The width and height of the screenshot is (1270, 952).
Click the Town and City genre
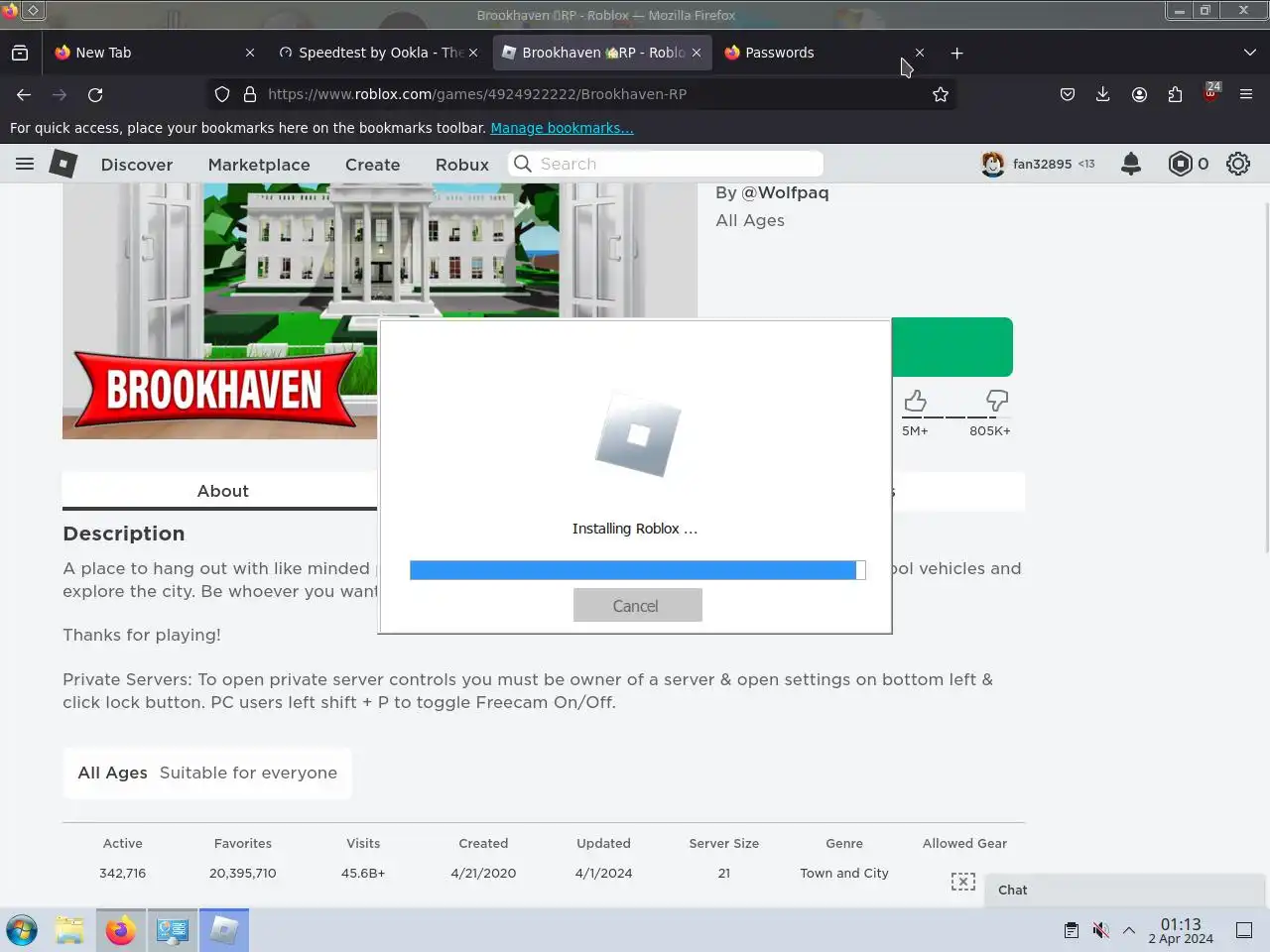(844, 873)
